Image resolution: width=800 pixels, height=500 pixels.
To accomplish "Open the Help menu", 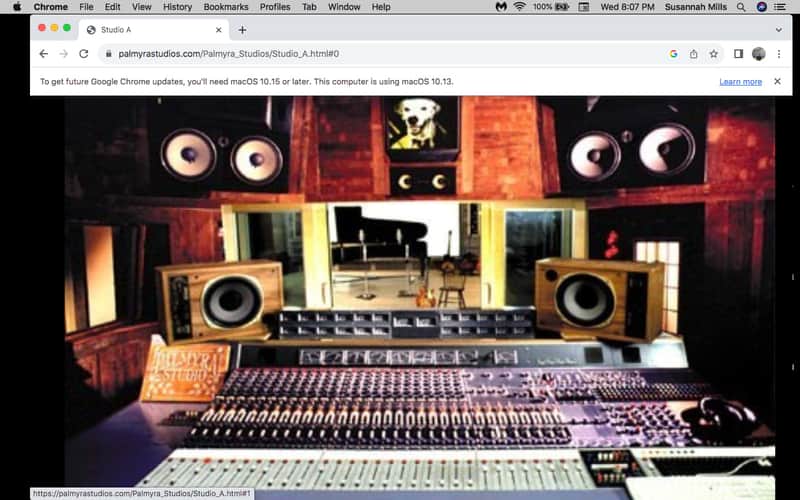I will (x=381, y=7).
